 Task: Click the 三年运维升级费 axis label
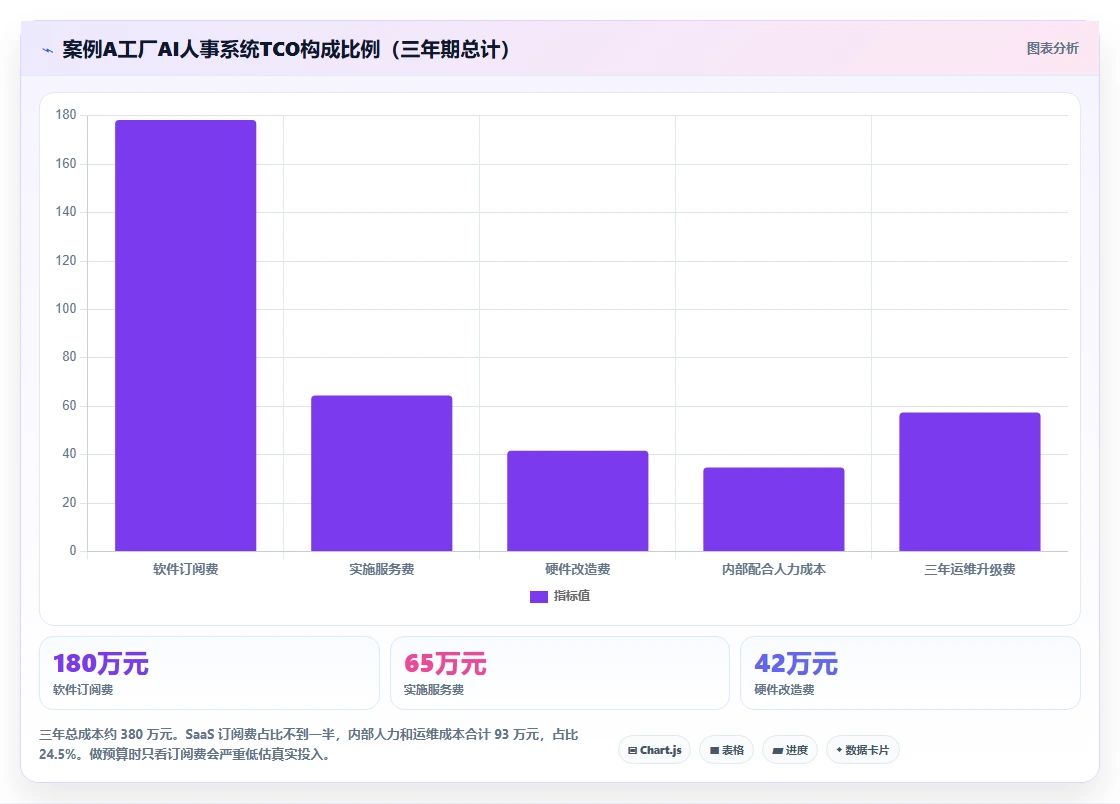pyautogui.click(x=970, y=569)
